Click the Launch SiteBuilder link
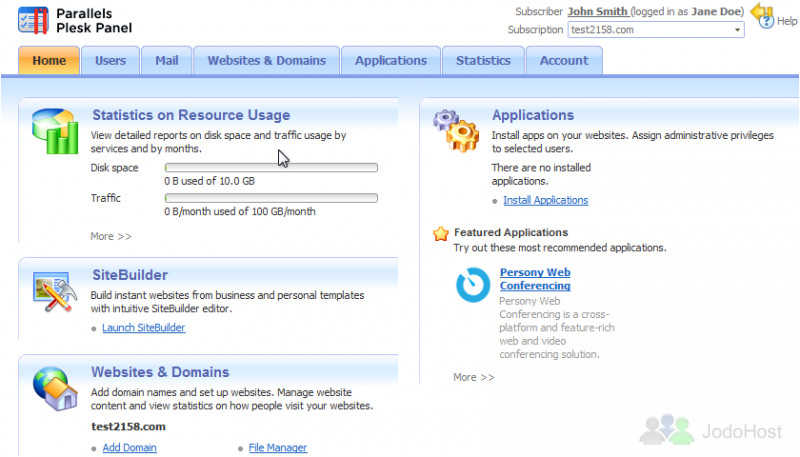The image size is (800, 457). pyautogui.click(x=143, y=327)
